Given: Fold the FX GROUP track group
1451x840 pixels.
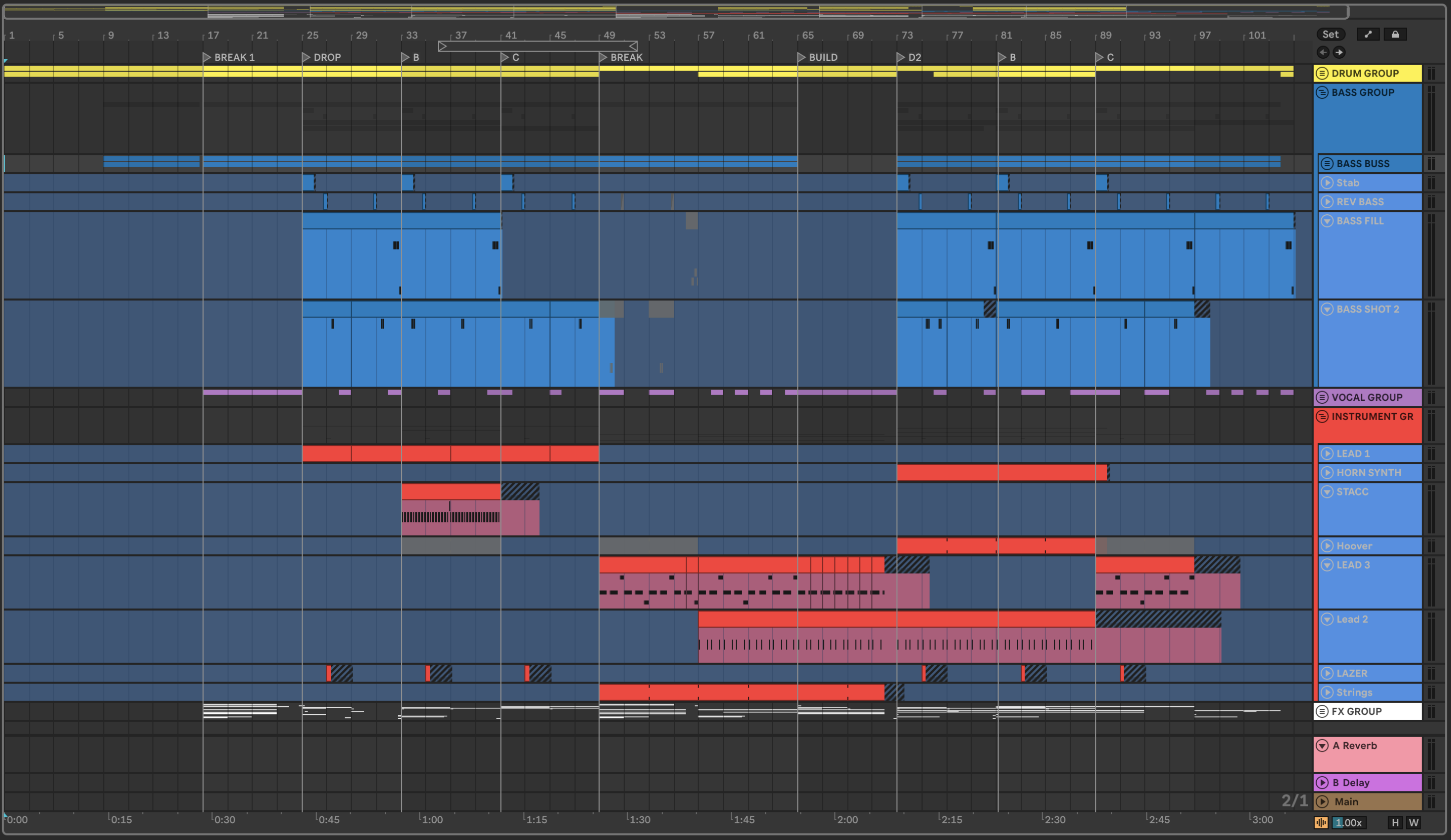Looking at the screenshot, I should point(1323,711).
